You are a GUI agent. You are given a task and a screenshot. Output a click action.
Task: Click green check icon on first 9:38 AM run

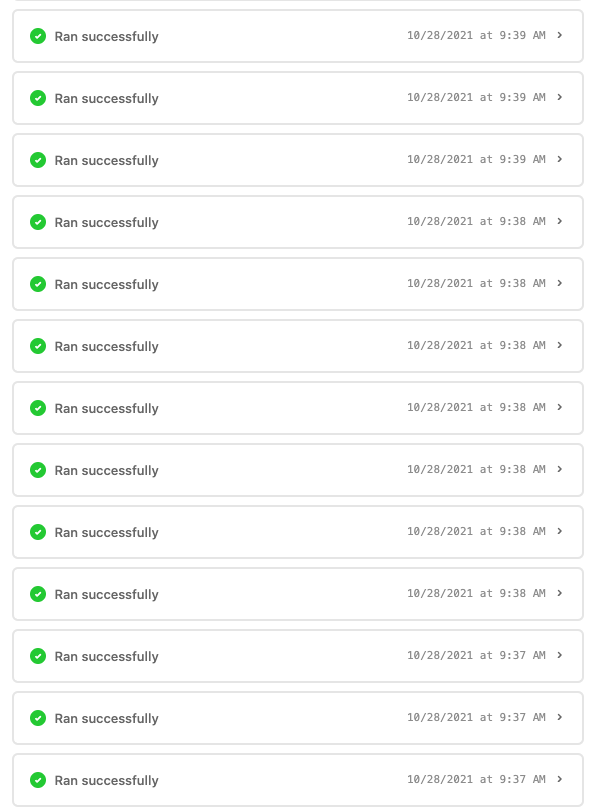coord(38,222)
